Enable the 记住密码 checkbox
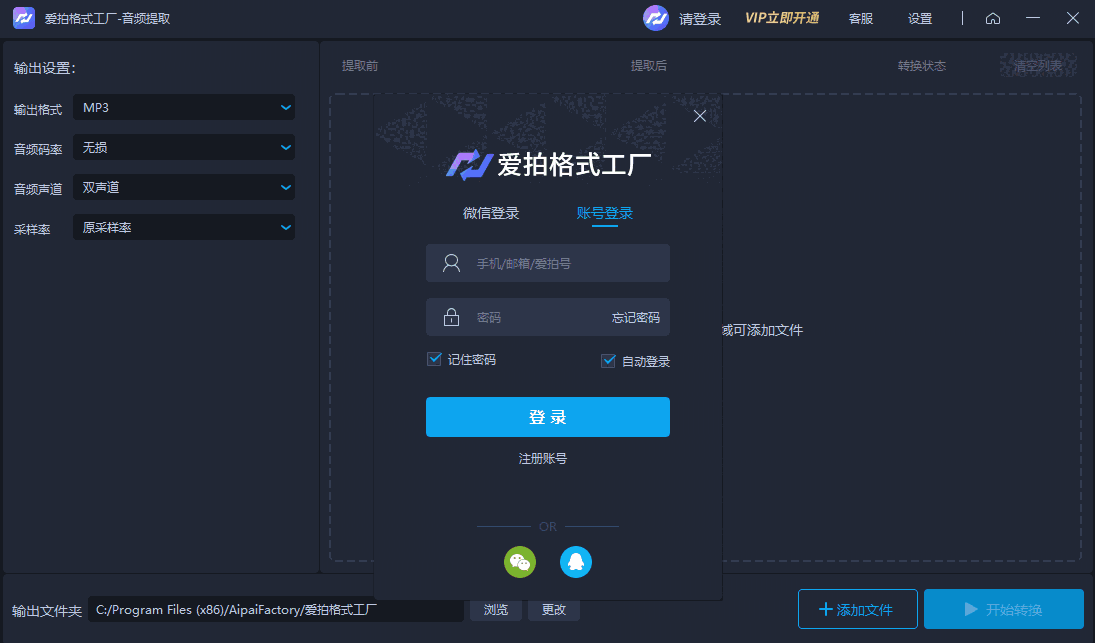This screenshot has width=1095, height=643. pyautogui.click(x=434, y=359)
